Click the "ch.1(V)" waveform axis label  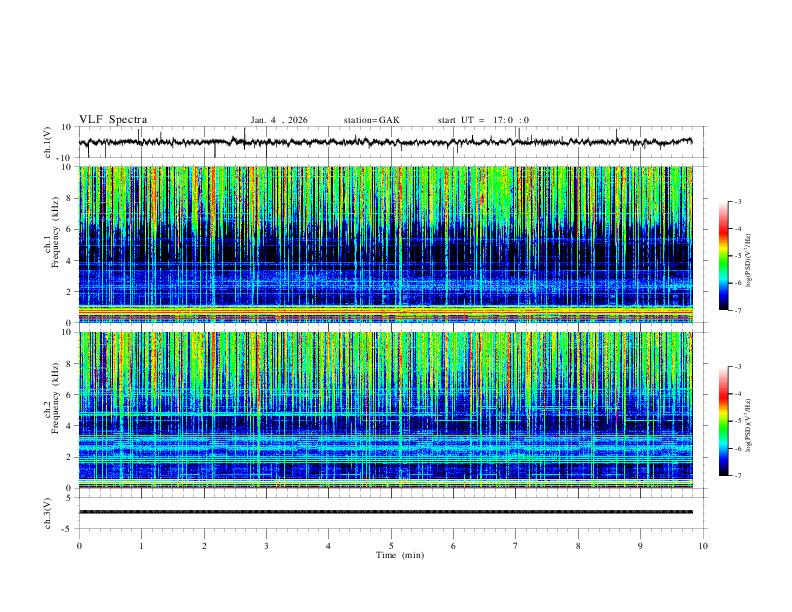coord(48,142)
